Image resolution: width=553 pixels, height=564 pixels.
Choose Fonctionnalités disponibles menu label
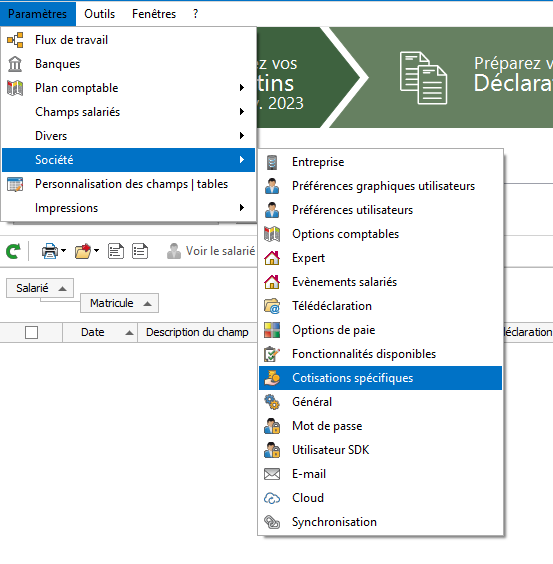coord(364,354)
